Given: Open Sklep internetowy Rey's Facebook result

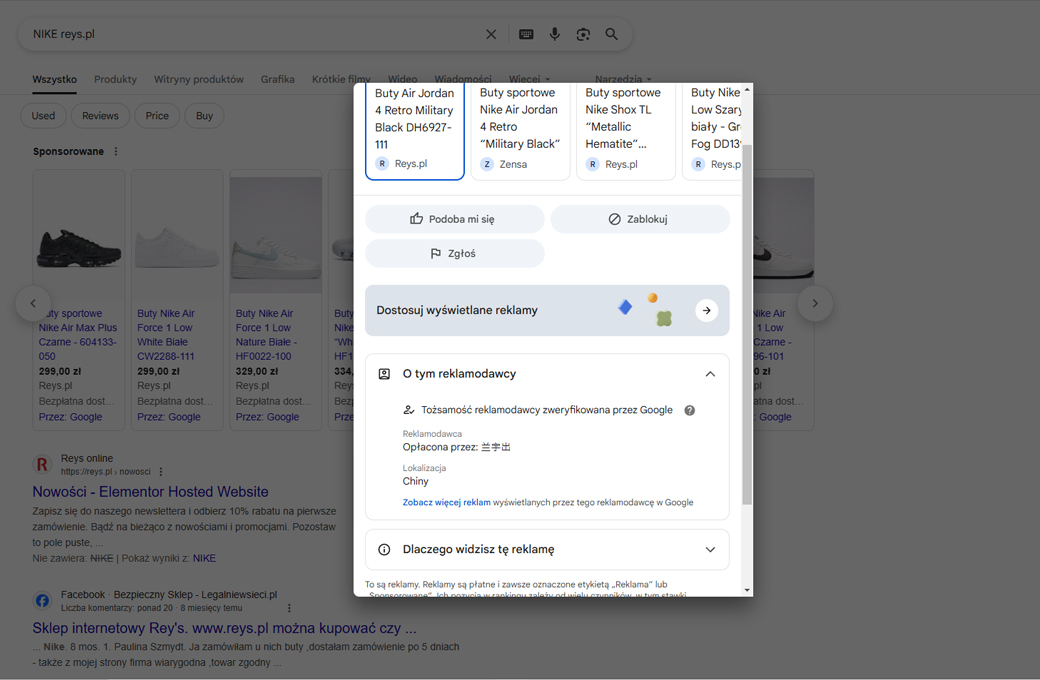Looking at the screenshot, I should (224, 628).
